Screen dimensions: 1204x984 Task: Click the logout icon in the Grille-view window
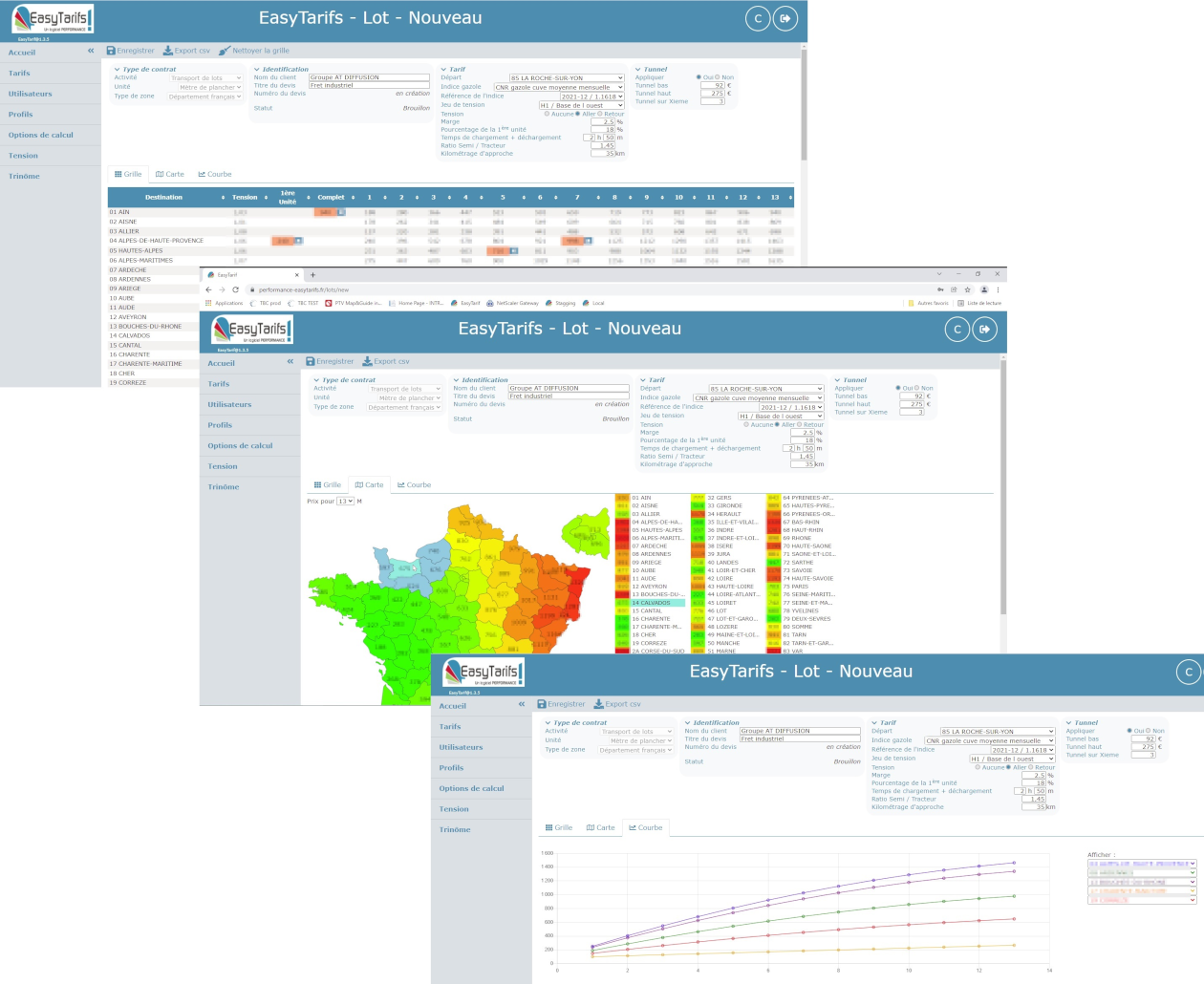785,18
